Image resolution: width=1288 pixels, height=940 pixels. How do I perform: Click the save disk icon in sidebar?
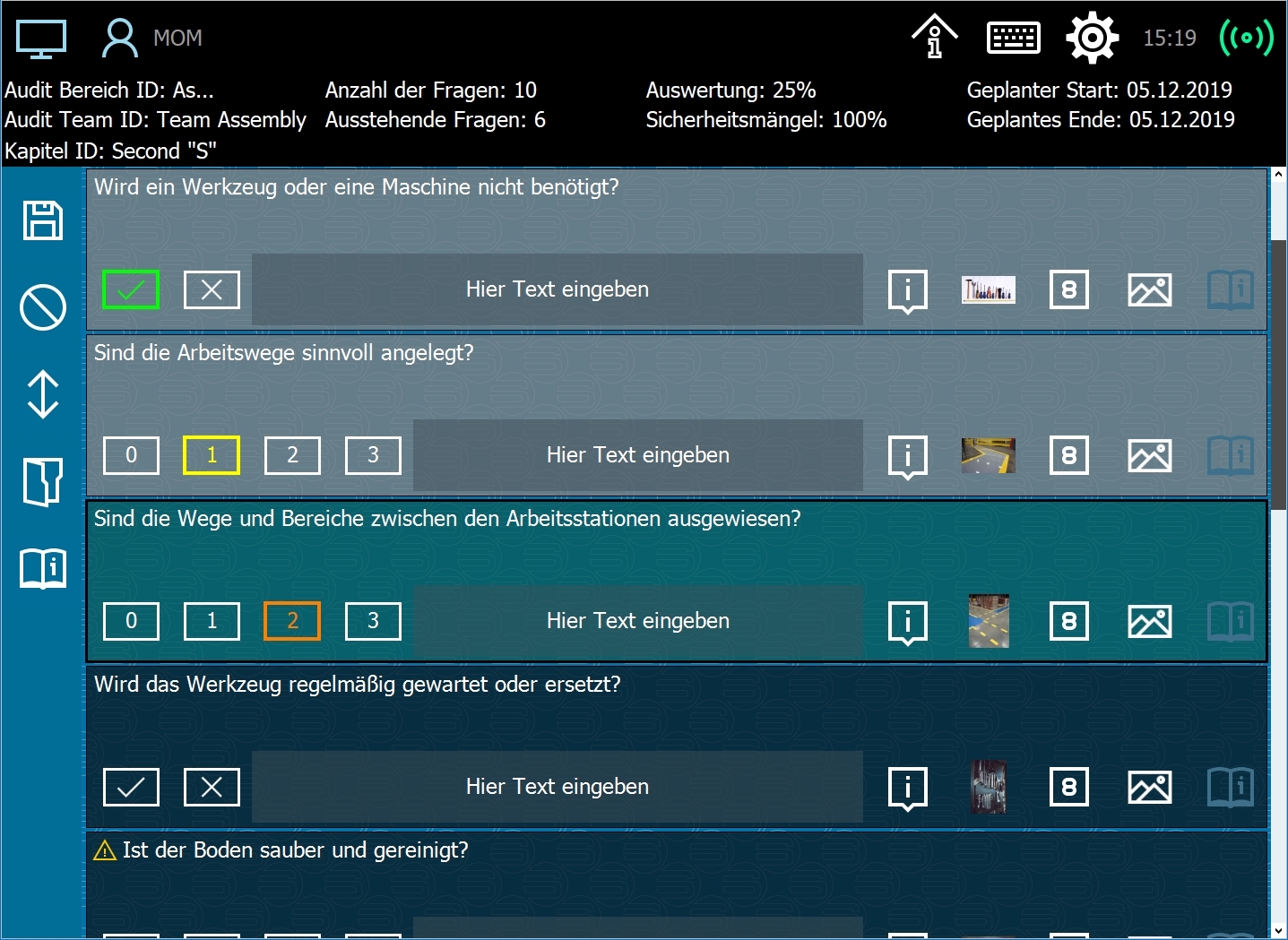click(43, 220)
